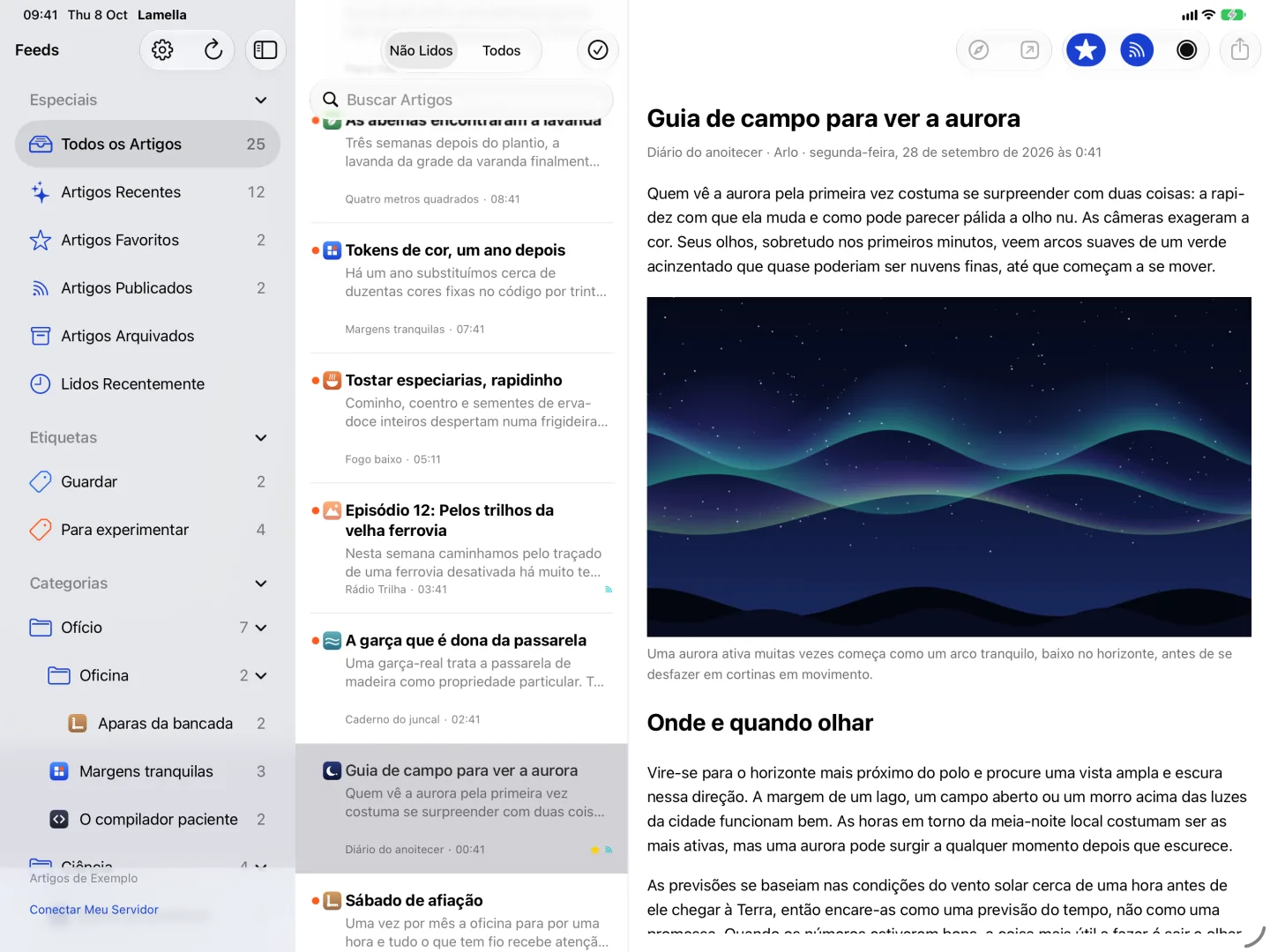This screenshot has height=952, width=1270.
Task: Collapse the Oficina subfolder chevron
Action: click(x=261, y=675)
